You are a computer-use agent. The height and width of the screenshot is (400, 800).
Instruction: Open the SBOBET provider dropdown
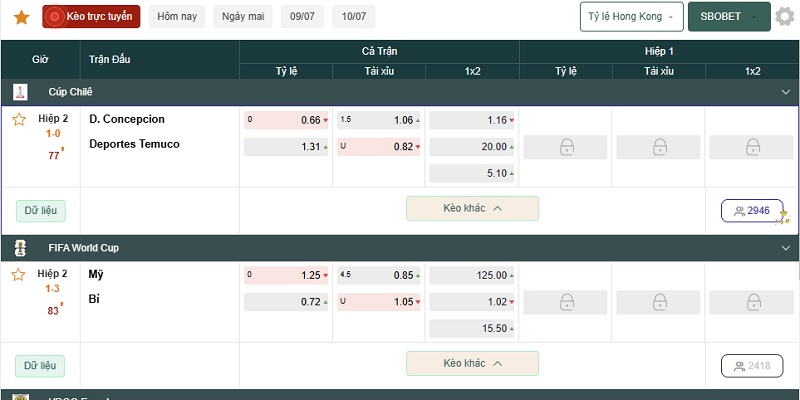(x=729, y=17)
